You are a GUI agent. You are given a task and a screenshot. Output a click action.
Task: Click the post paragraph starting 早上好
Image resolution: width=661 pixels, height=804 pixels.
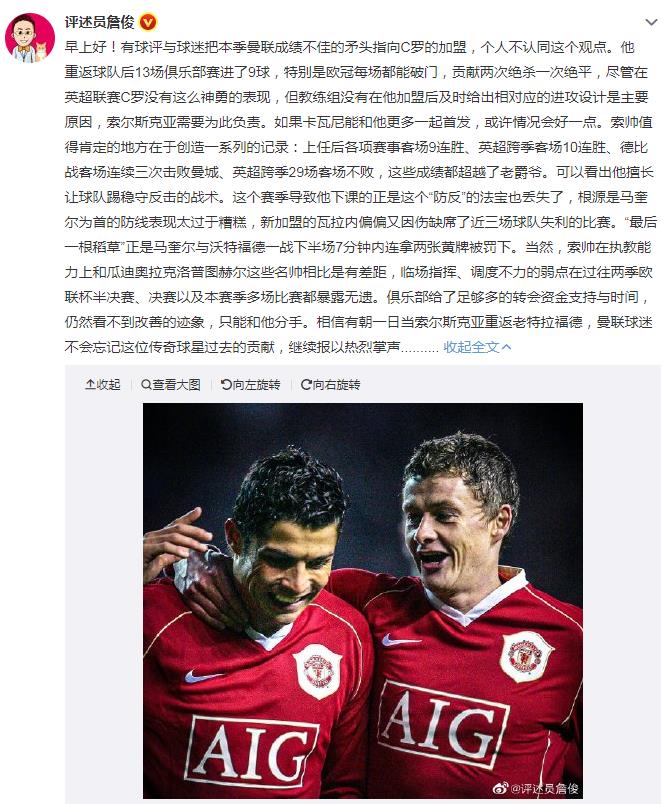pos(360,197)
